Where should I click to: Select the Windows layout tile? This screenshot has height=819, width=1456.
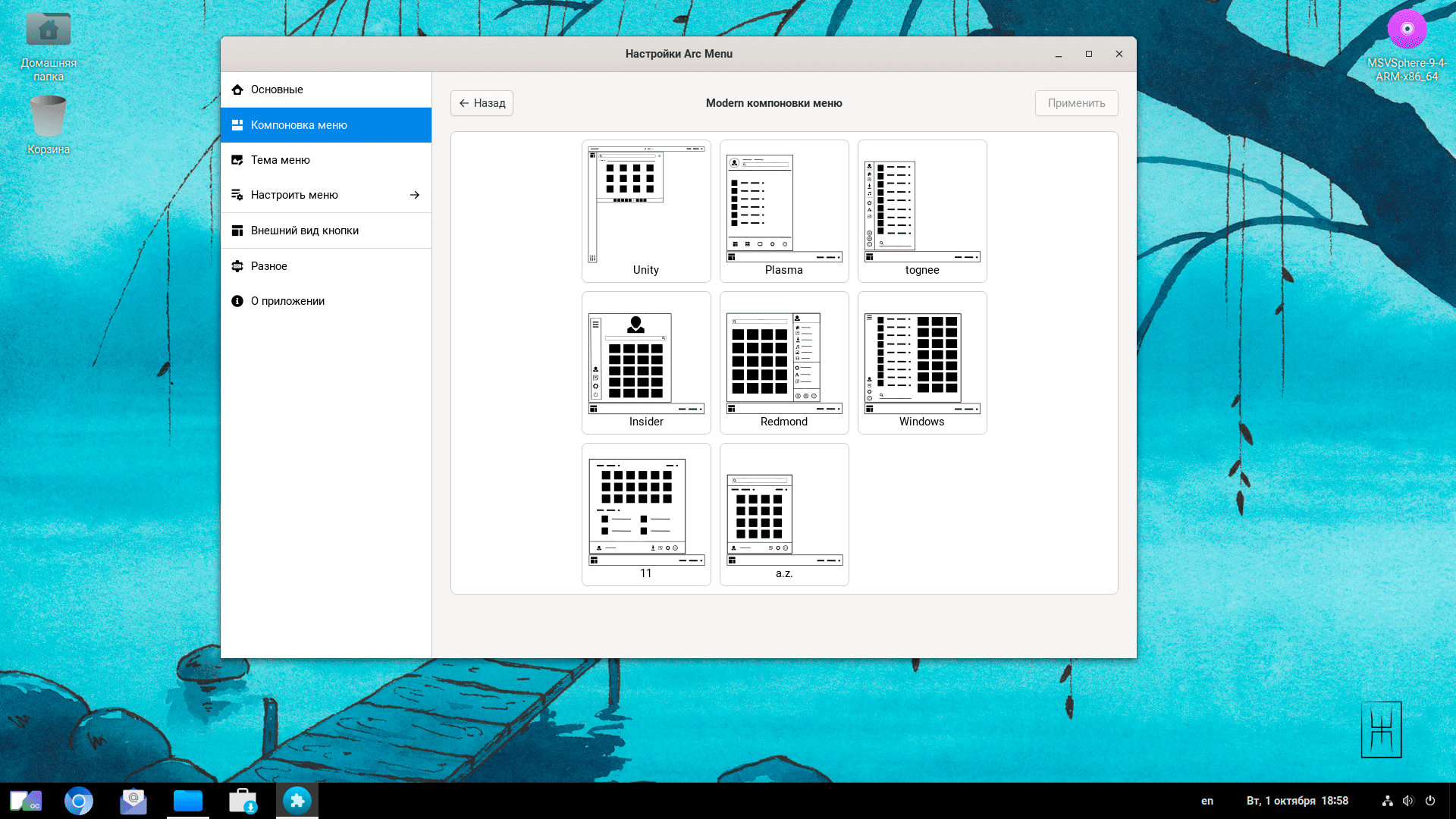tap(922, 362)
